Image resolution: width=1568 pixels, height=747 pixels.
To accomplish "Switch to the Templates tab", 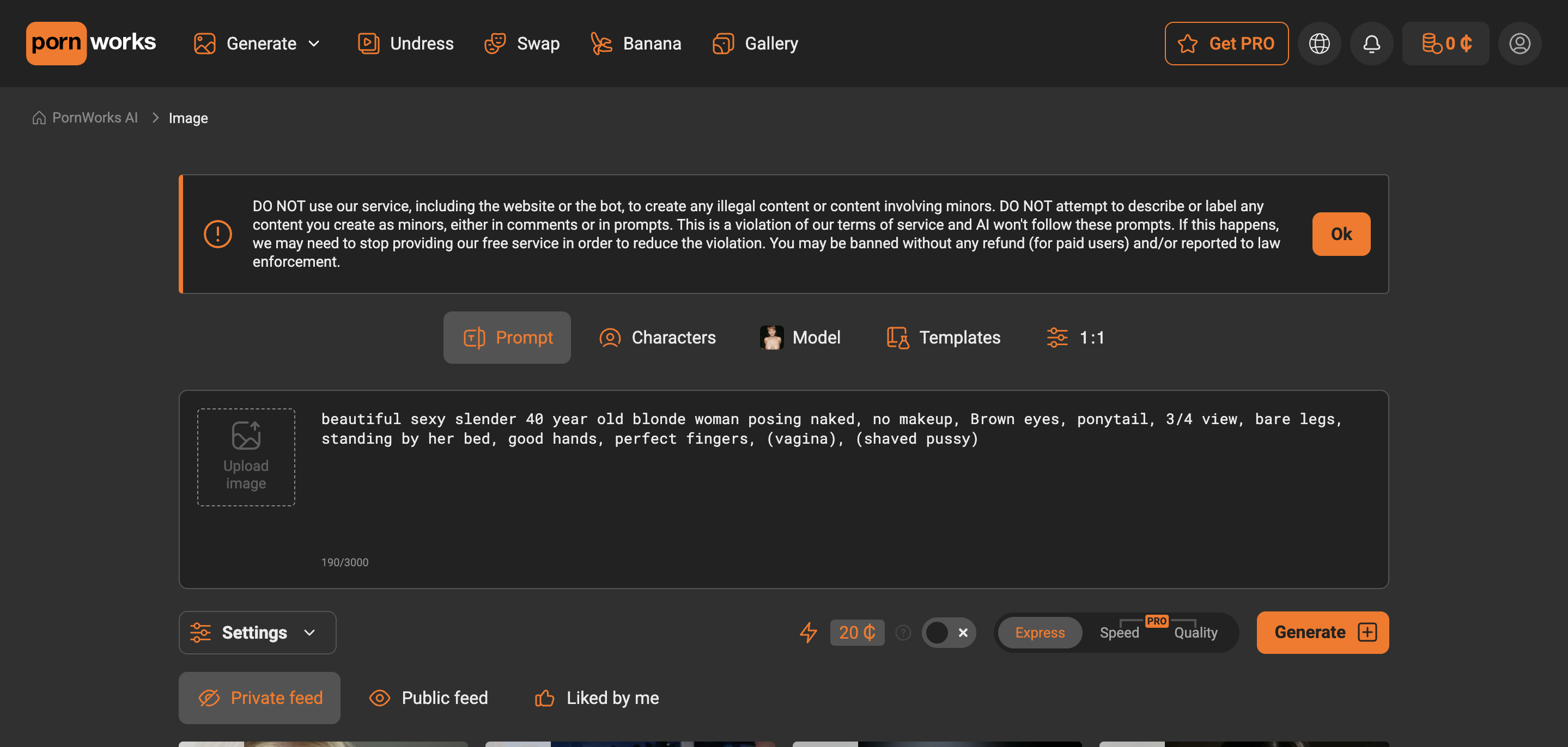I will click(944, 338).
